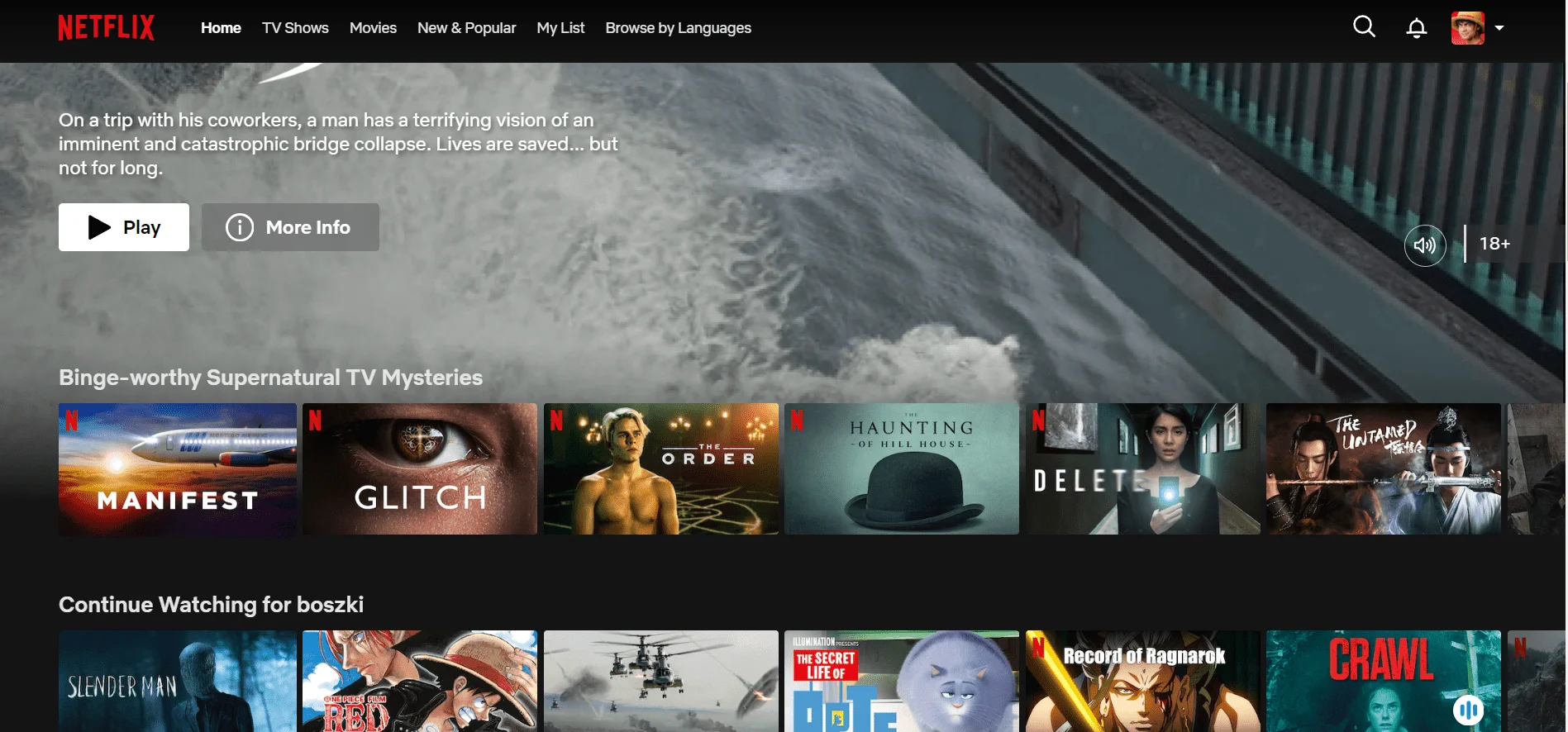Go to TV Shows
This screenshot has width=1568, height=732.
point(295,28)
